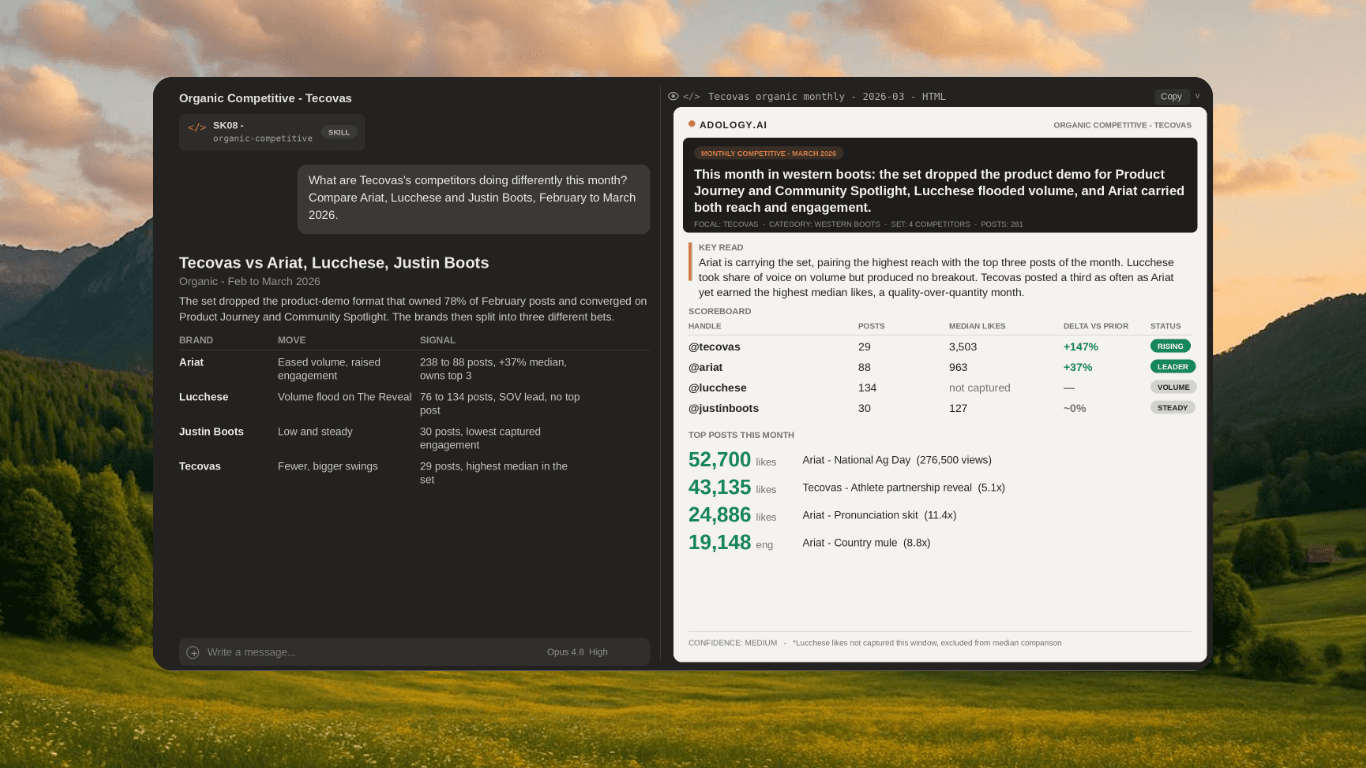The image size is (1366, 768).
Task: Click the heading Tecovas vs Ariat, Lucchese, Justin Boots
Action: (334, 263)
